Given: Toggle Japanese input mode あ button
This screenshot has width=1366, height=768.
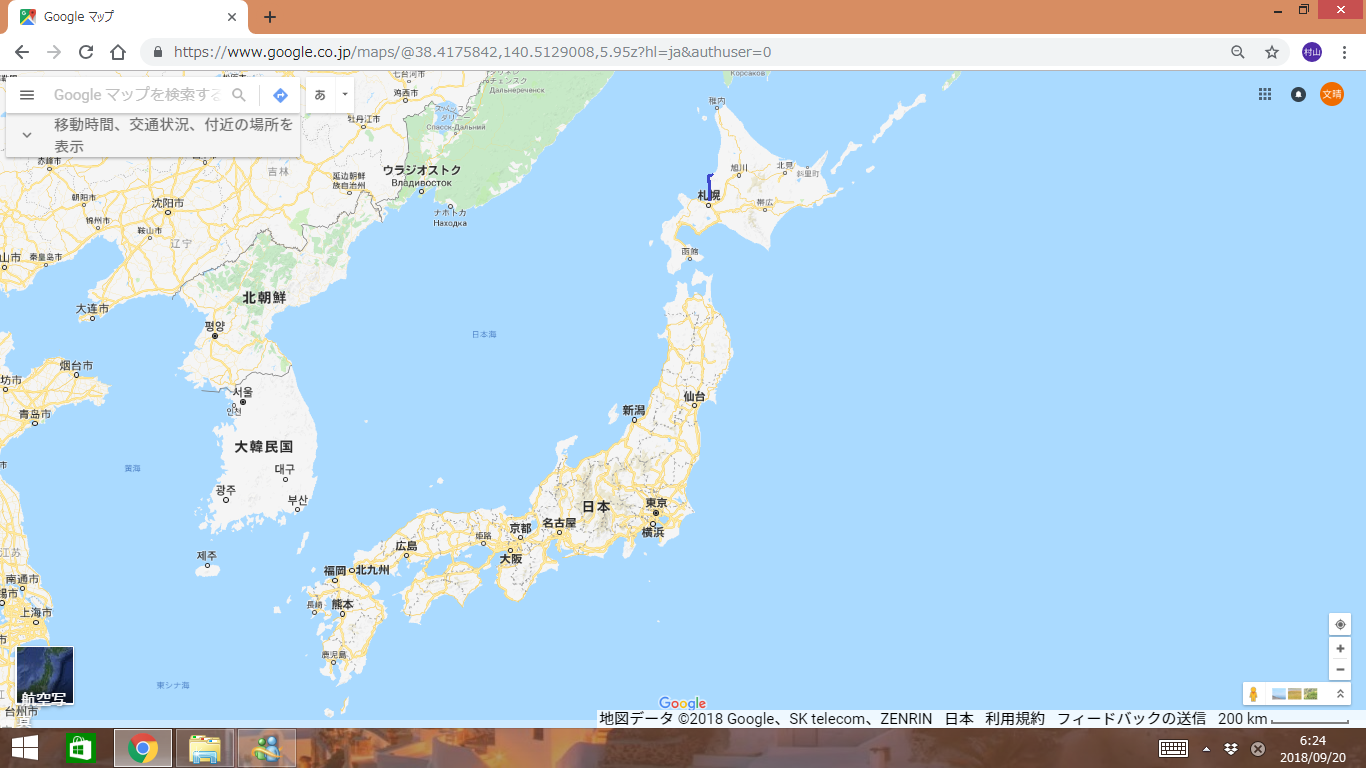Looking at the screenshot, I should tap(320, 95).
